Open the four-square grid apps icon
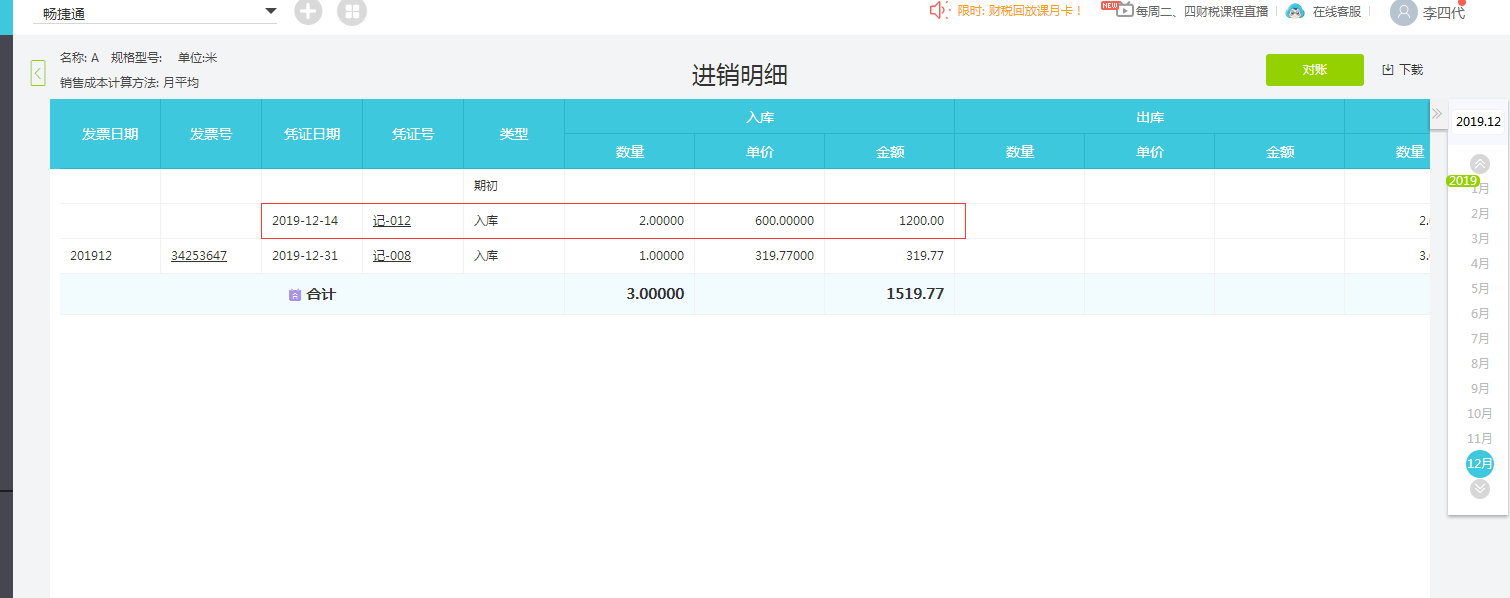 point(352,12)
